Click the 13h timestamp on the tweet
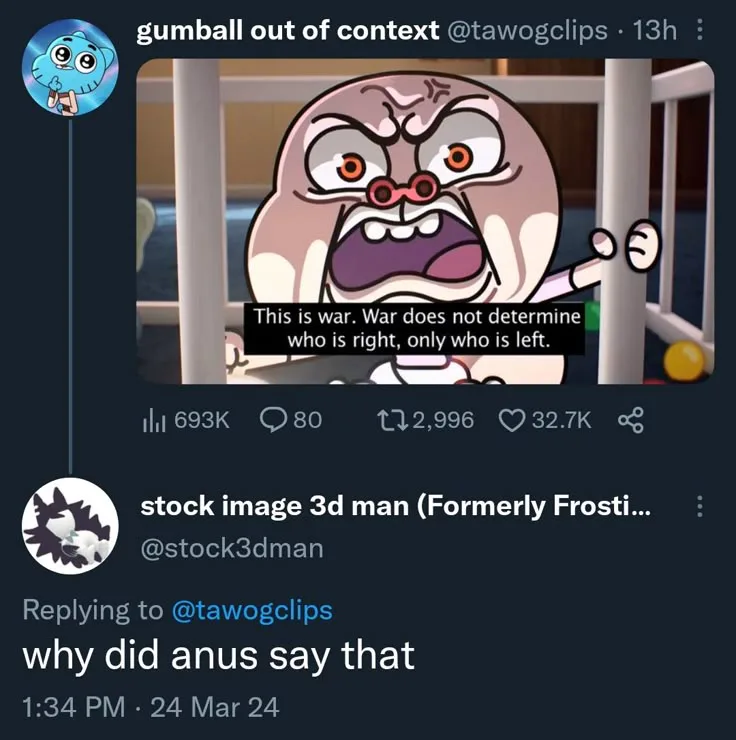This screenshot has width=736, height=740. point(655,31)
